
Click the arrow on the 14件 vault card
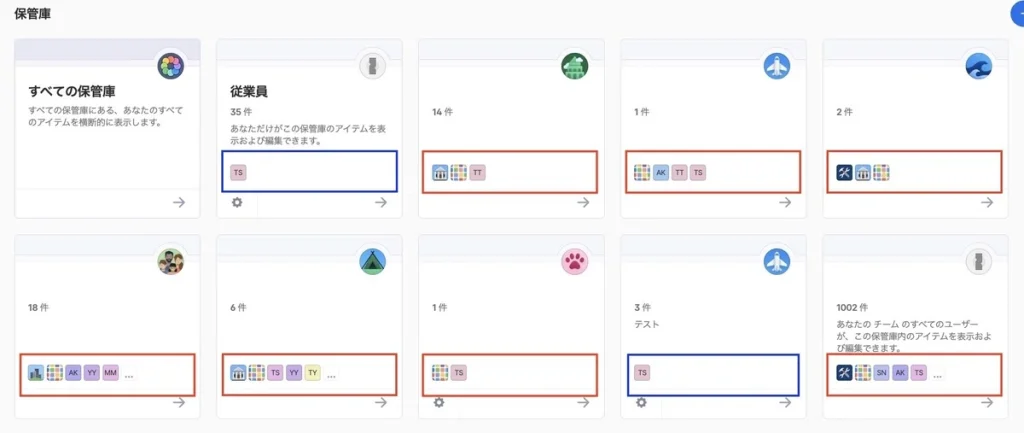[x=583, y=202]
